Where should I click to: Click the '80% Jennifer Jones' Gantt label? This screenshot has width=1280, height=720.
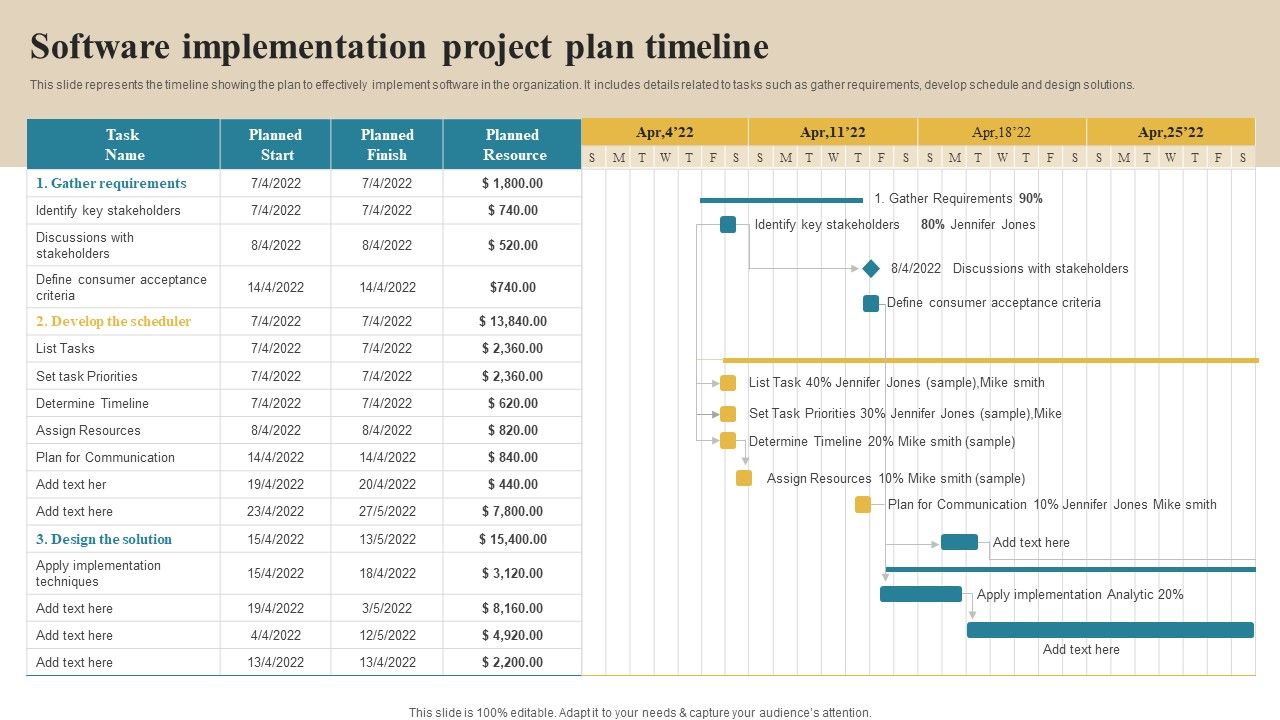(978, 225)
